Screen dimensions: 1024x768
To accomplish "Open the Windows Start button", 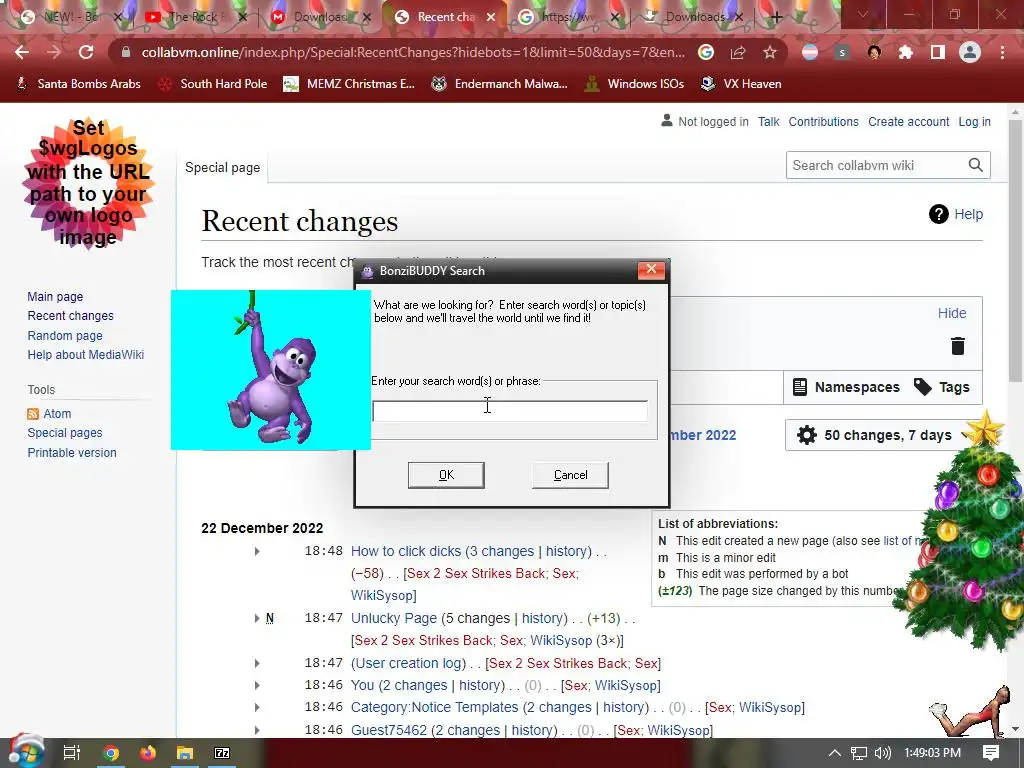I will 25,751.
